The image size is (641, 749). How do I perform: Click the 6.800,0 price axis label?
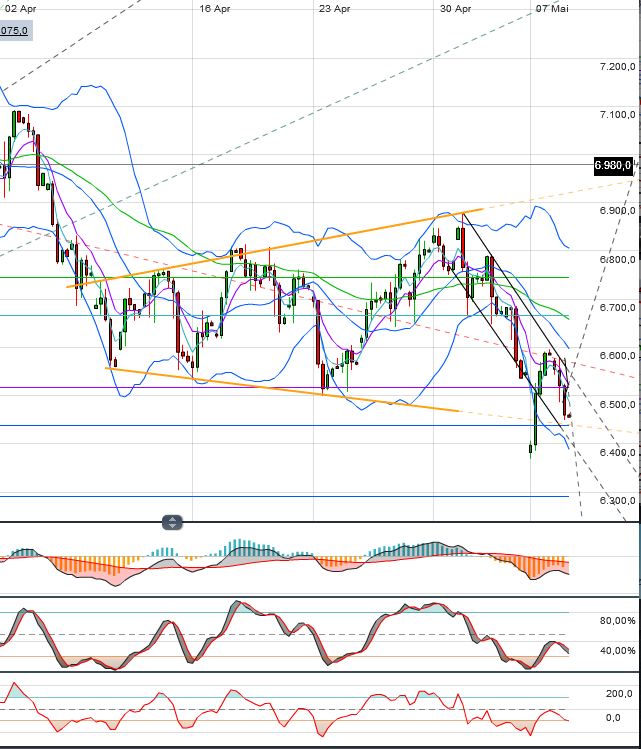pos(617,260)
